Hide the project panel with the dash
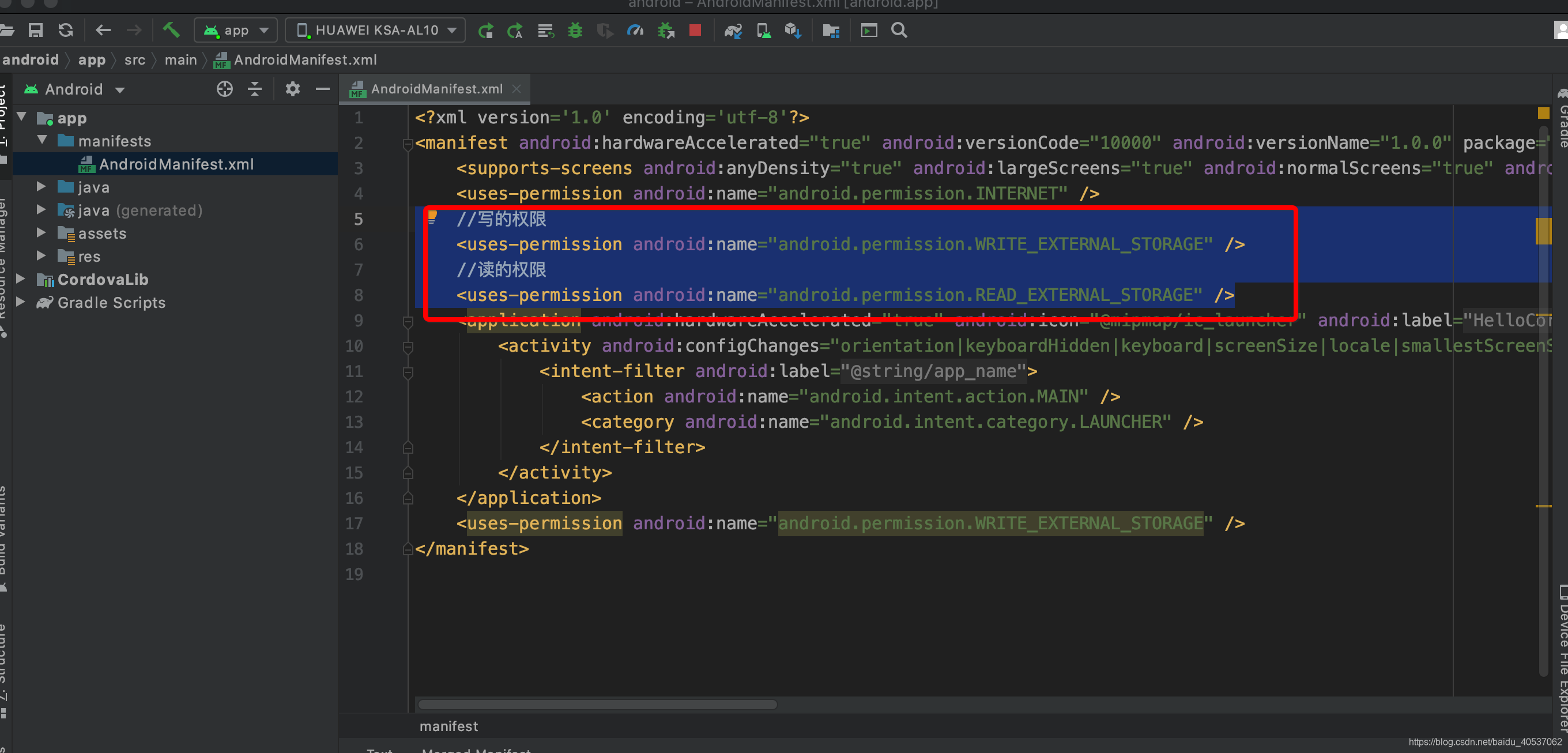 pos(323,89)
